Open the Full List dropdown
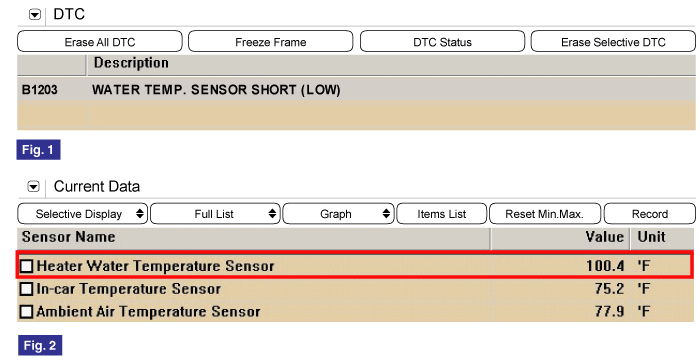700x363 pixels. 215,214
